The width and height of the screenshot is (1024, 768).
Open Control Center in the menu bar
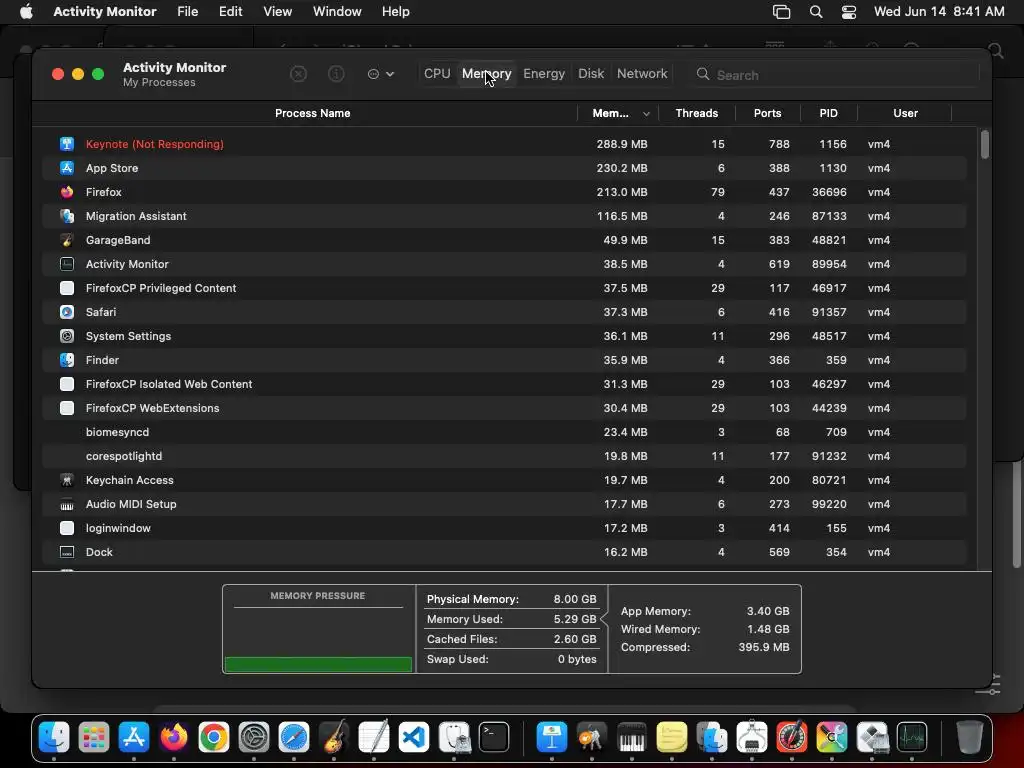[x=848, y=12]
